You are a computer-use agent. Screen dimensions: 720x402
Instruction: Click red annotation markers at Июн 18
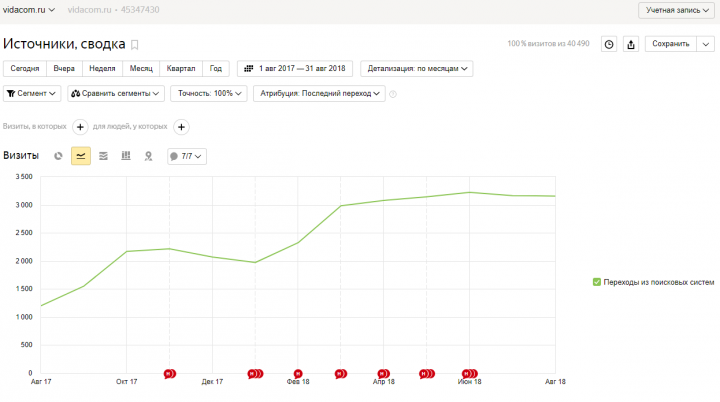[x=470, y=374]
